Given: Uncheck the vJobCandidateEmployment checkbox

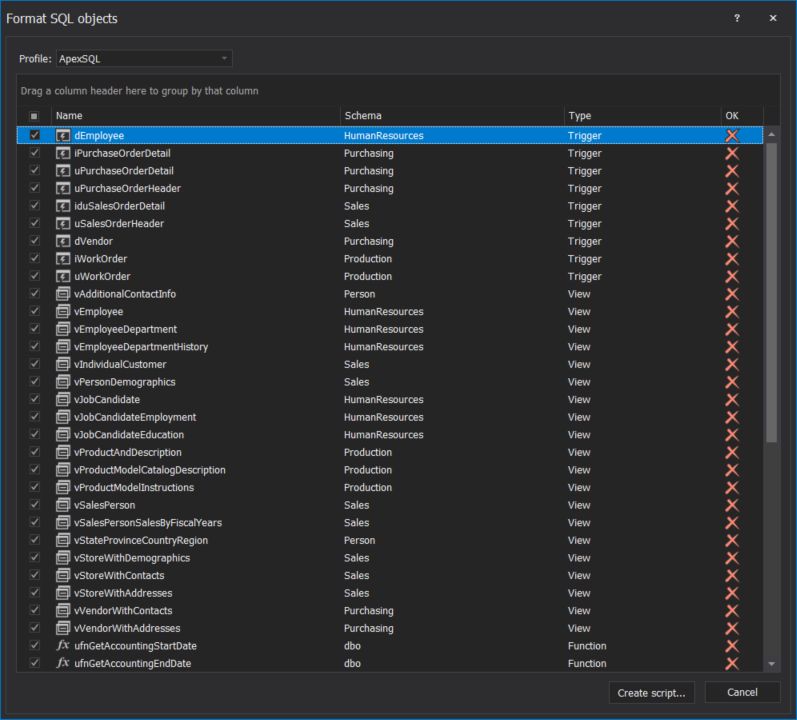Looking at the screenshot, I should coord(35,417).
